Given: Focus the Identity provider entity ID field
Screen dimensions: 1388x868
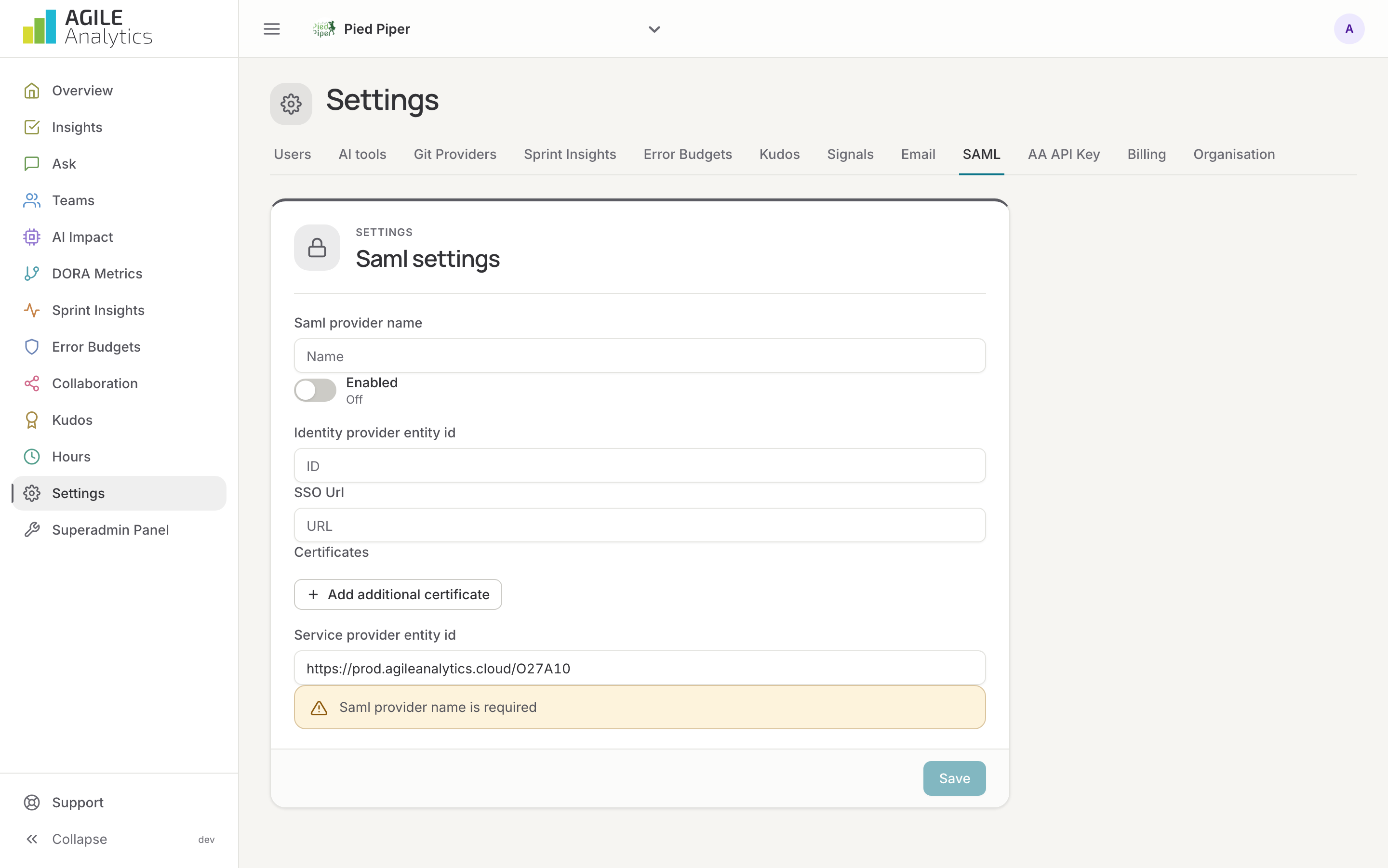Looking at the screenshot, I should tap(640, 466).
